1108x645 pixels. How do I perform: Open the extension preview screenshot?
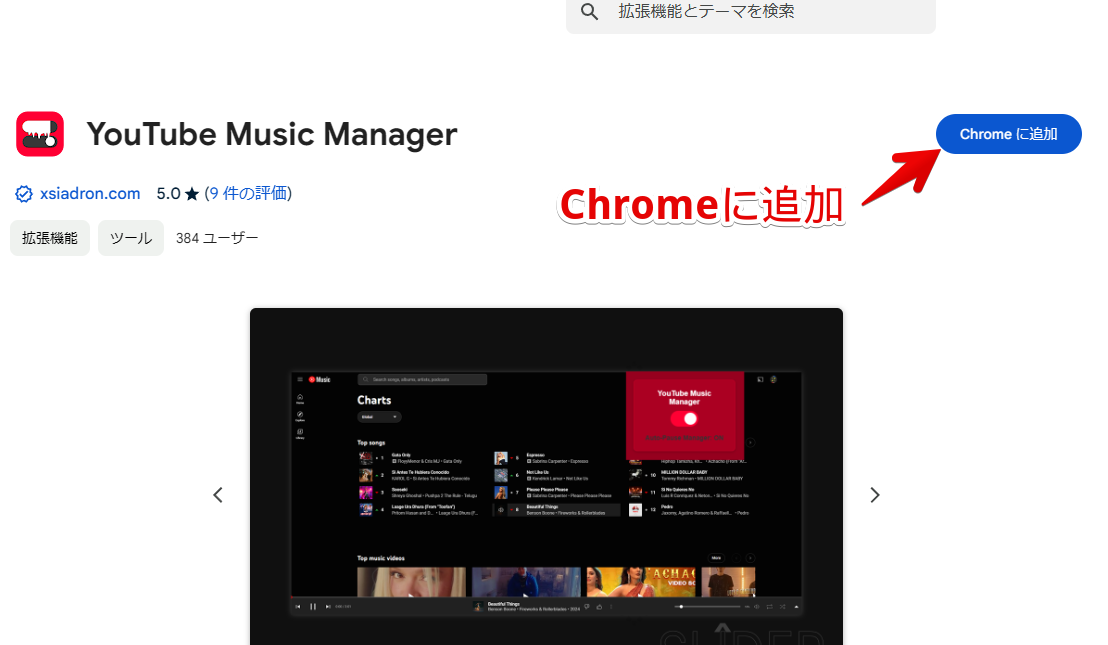(546, 477)
